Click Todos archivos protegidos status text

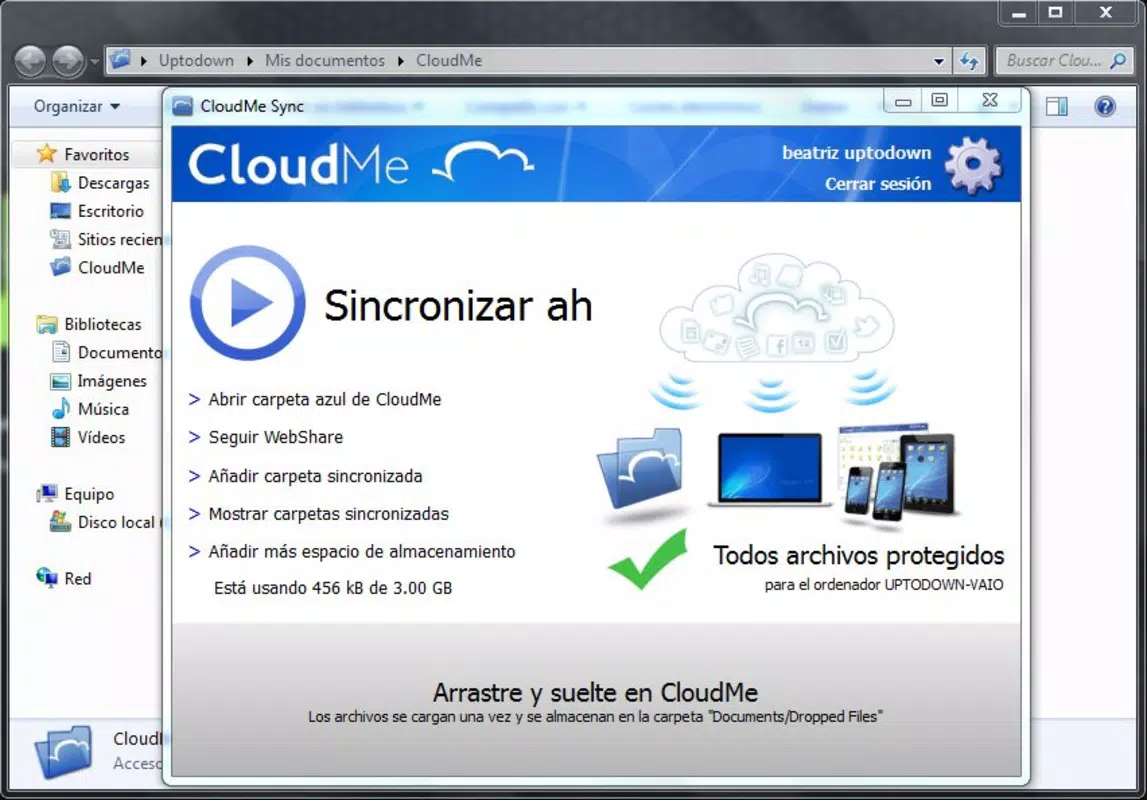(858, 555)
